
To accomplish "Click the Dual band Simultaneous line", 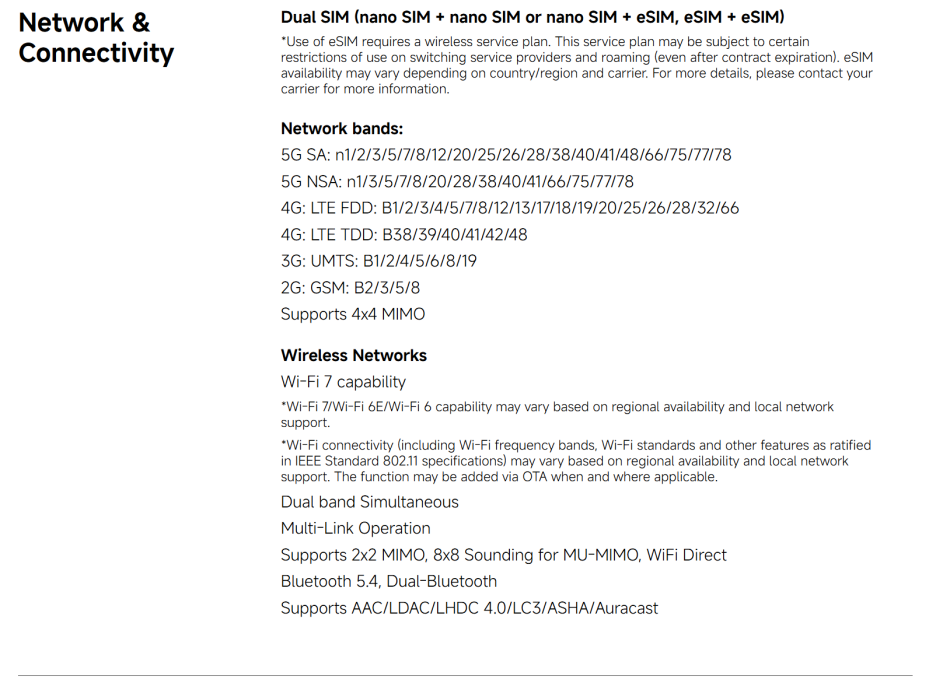I will point(370,502).
